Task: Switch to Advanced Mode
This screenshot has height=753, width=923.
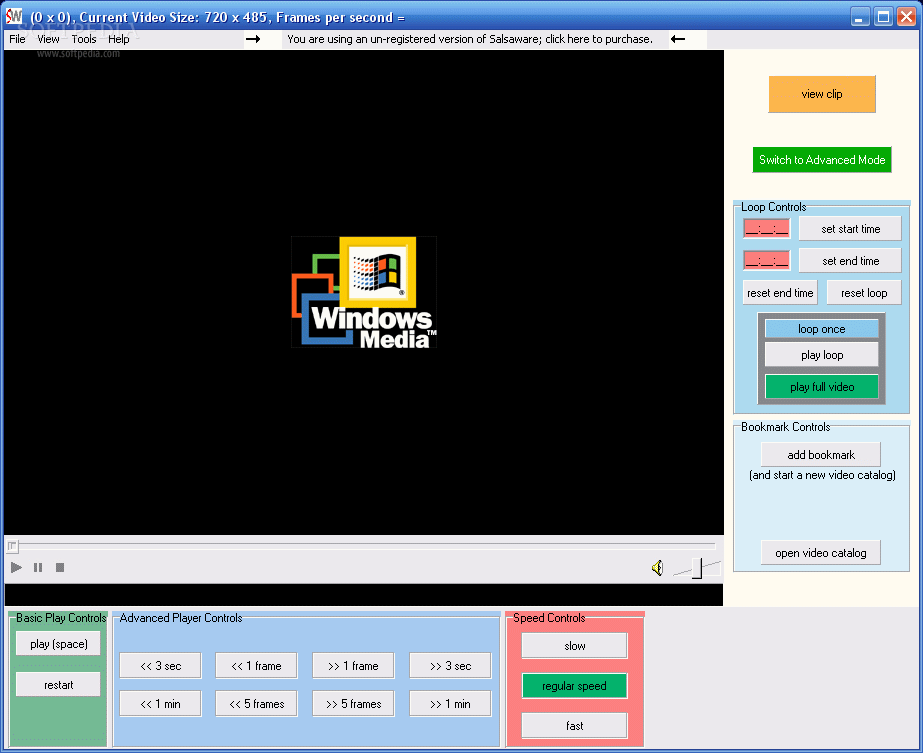Action: [x=822, y=160]
